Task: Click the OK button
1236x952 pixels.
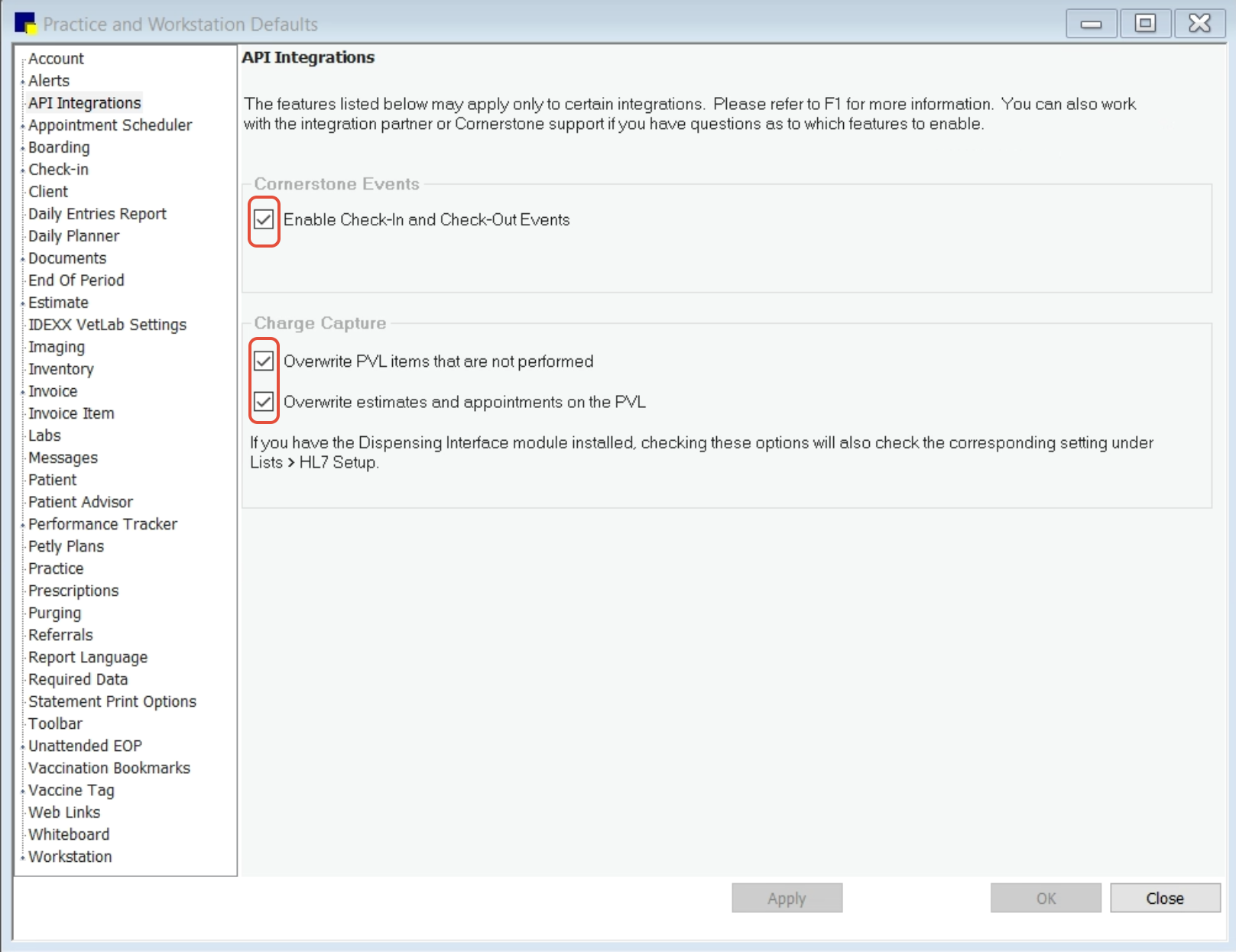Action: [x=1046, y=899]
